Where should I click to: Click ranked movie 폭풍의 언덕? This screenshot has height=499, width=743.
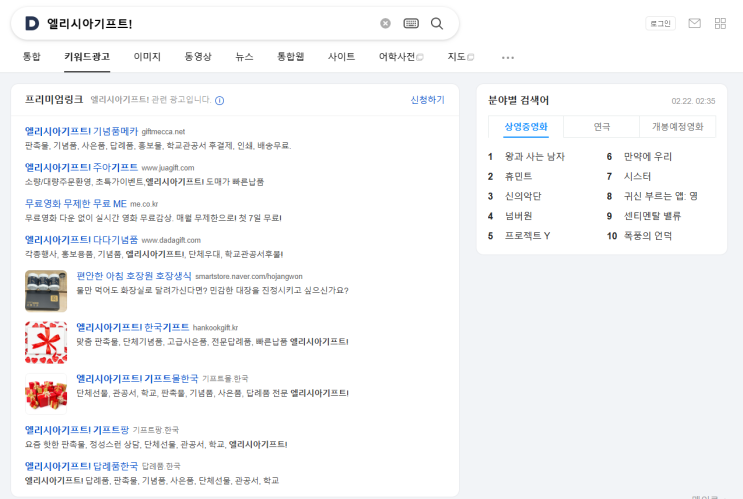648,236
